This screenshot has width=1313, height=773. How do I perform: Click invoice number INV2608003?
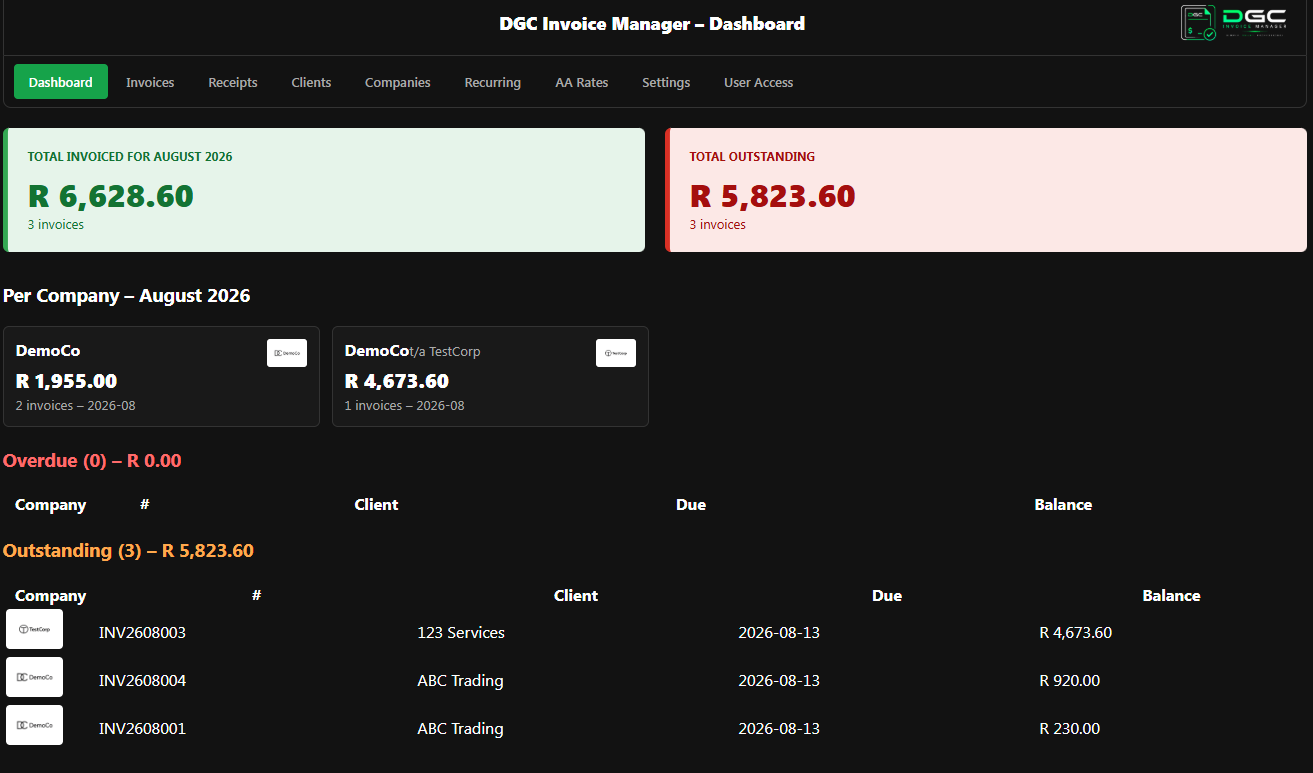pos(142,632)
